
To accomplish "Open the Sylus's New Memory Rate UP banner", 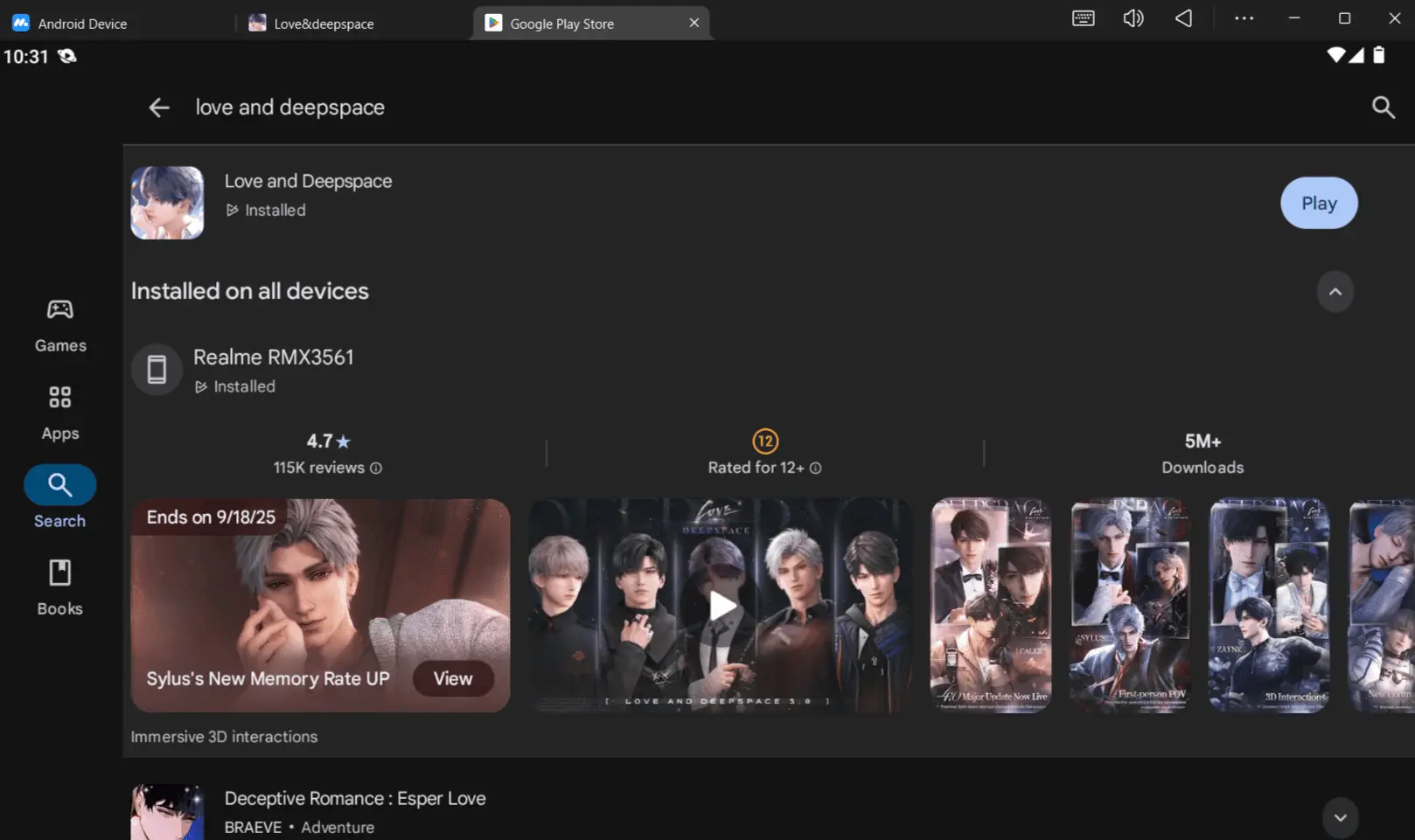I will click(x=320, y=606).
